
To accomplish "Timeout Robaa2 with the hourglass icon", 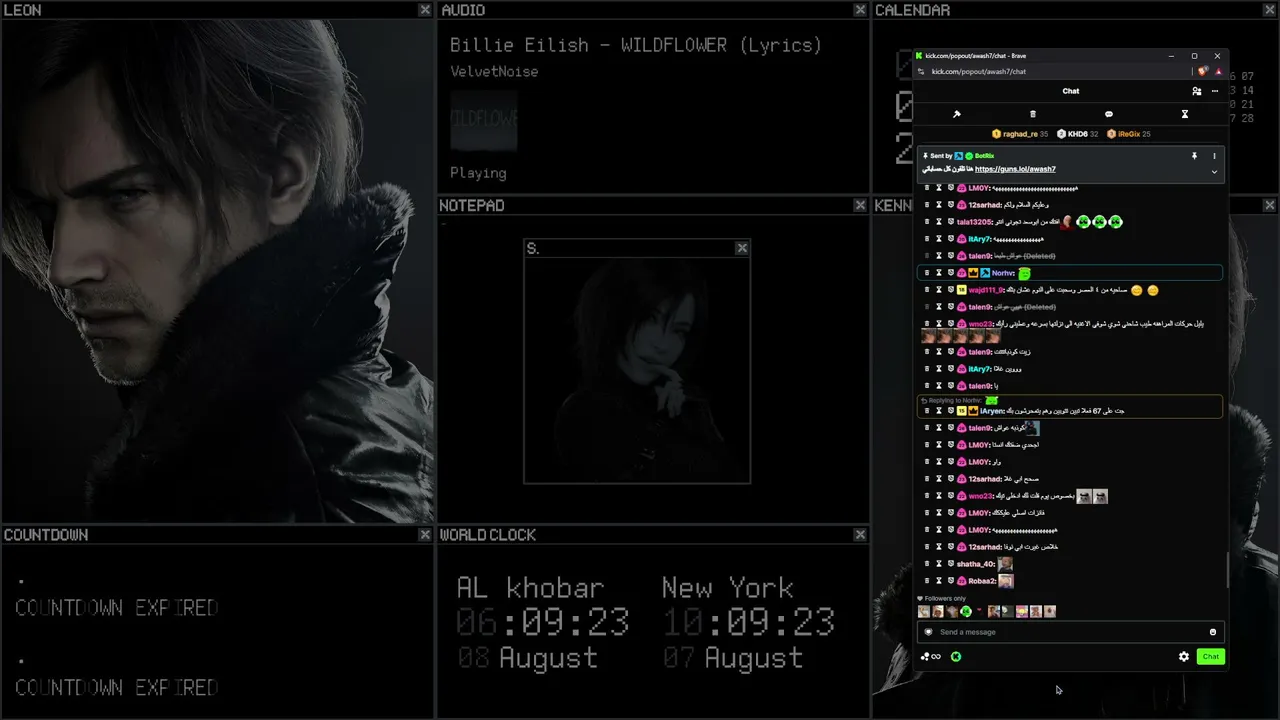I will (x=939, y=581).
